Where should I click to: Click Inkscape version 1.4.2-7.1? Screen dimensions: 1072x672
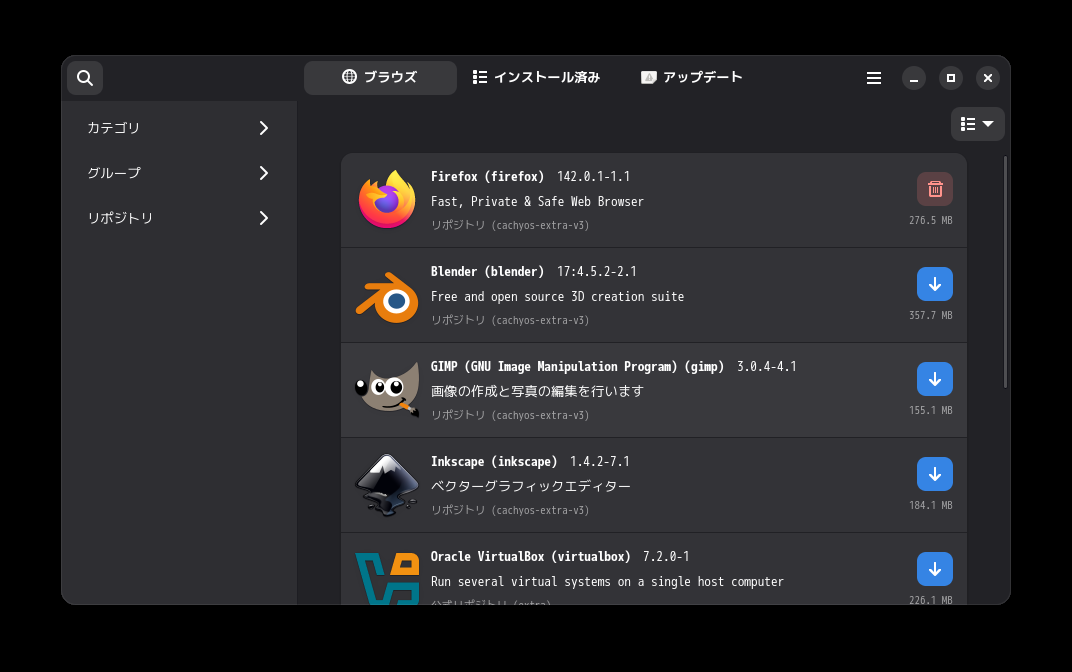tap(600, 461)
